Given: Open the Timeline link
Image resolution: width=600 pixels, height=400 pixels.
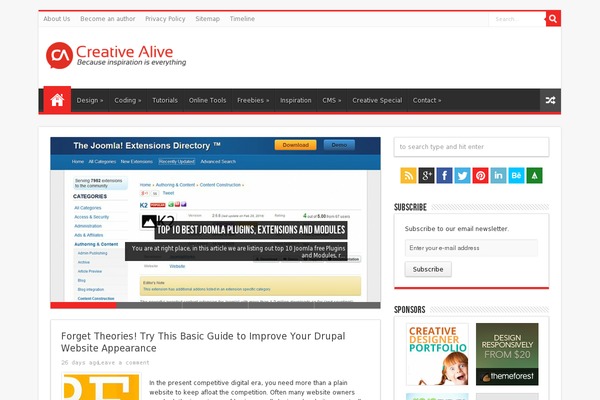Looking at the screenshot, I should (x=242, y=19).
